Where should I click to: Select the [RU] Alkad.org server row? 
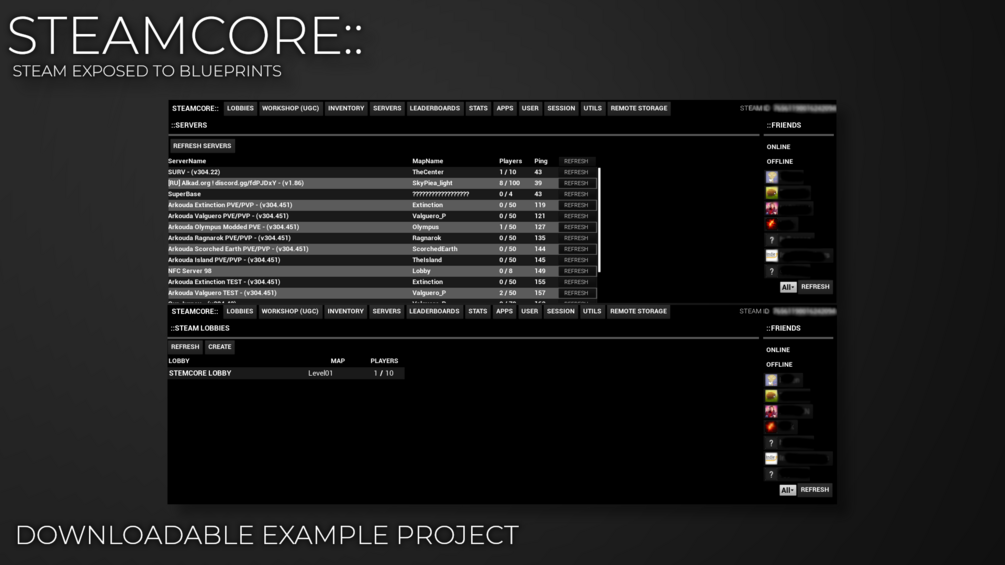(x=382, y=183)
